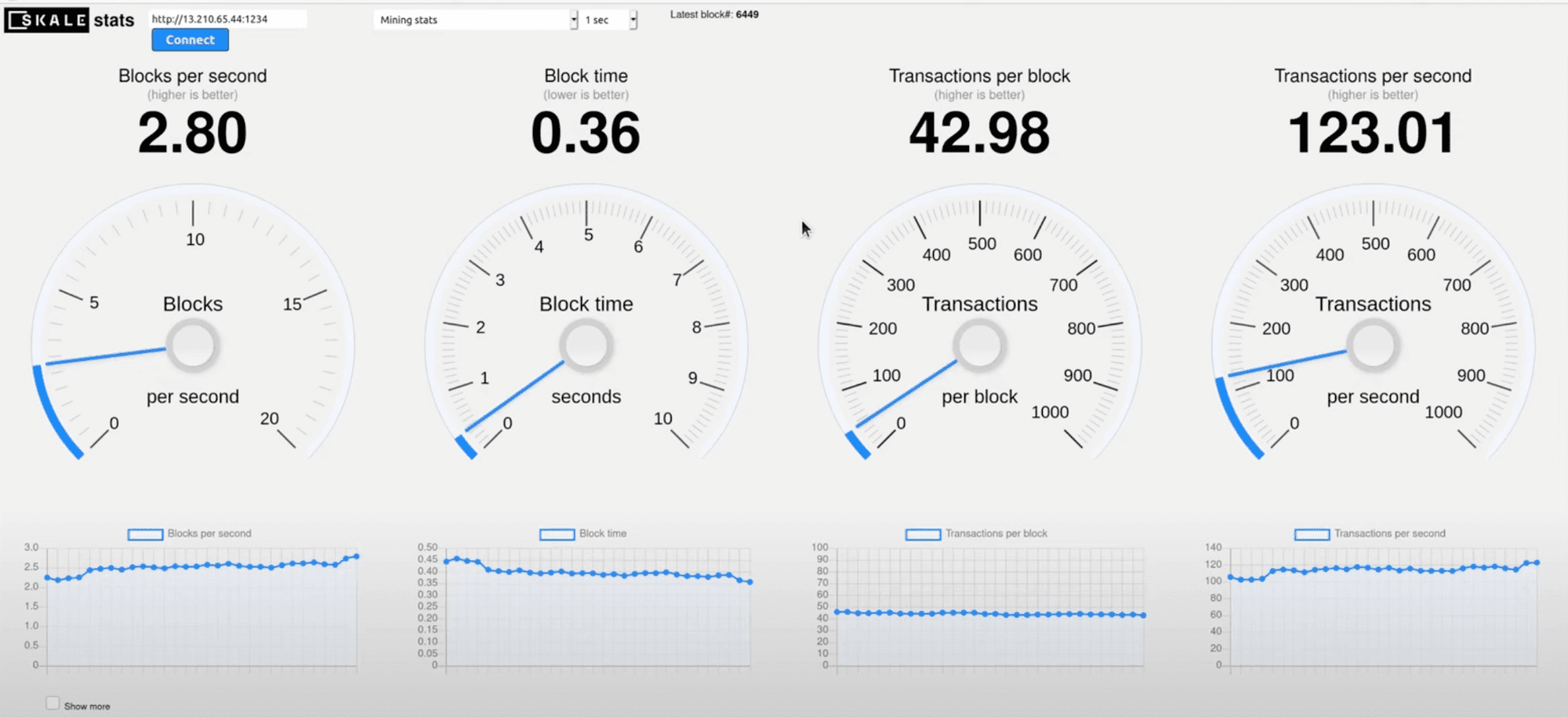The image size is (1568, 717).
Task: Click the server URL input field
Action: (227, 19)
